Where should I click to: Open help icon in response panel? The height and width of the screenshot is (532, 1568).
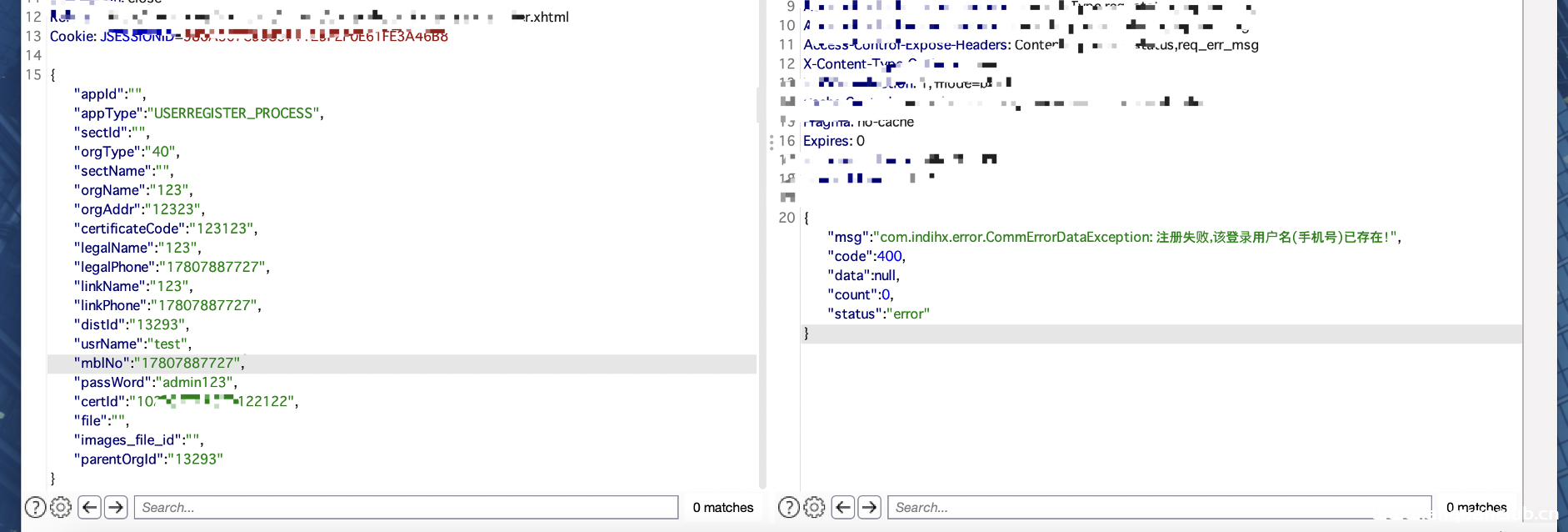[788, 507]
